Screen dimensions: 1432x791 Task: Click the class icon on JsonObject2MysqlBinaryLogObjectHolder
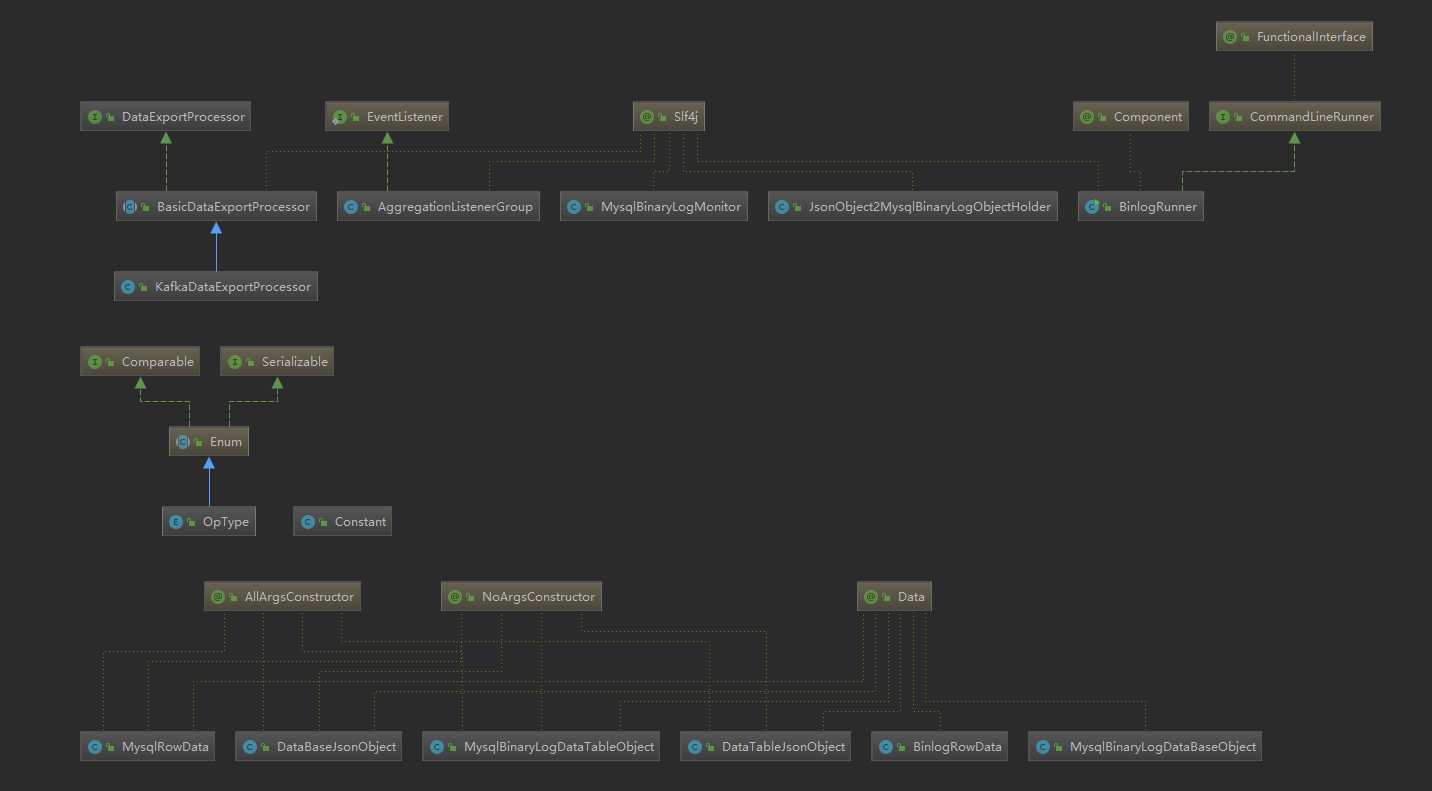point(782,207)
